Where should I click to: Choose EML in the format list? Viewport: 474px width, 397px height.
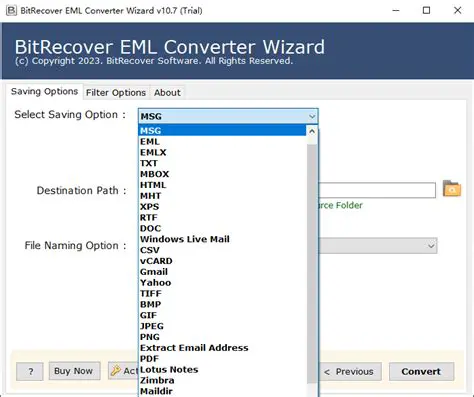click(x=222, y=141)
